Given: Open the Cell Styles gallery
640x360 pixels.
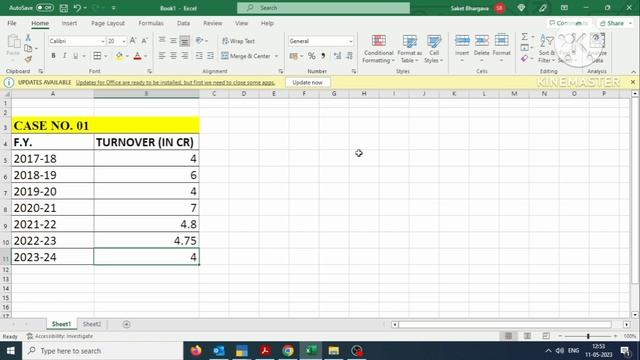Looking at the screenshot, I should (x=433, y=49).
